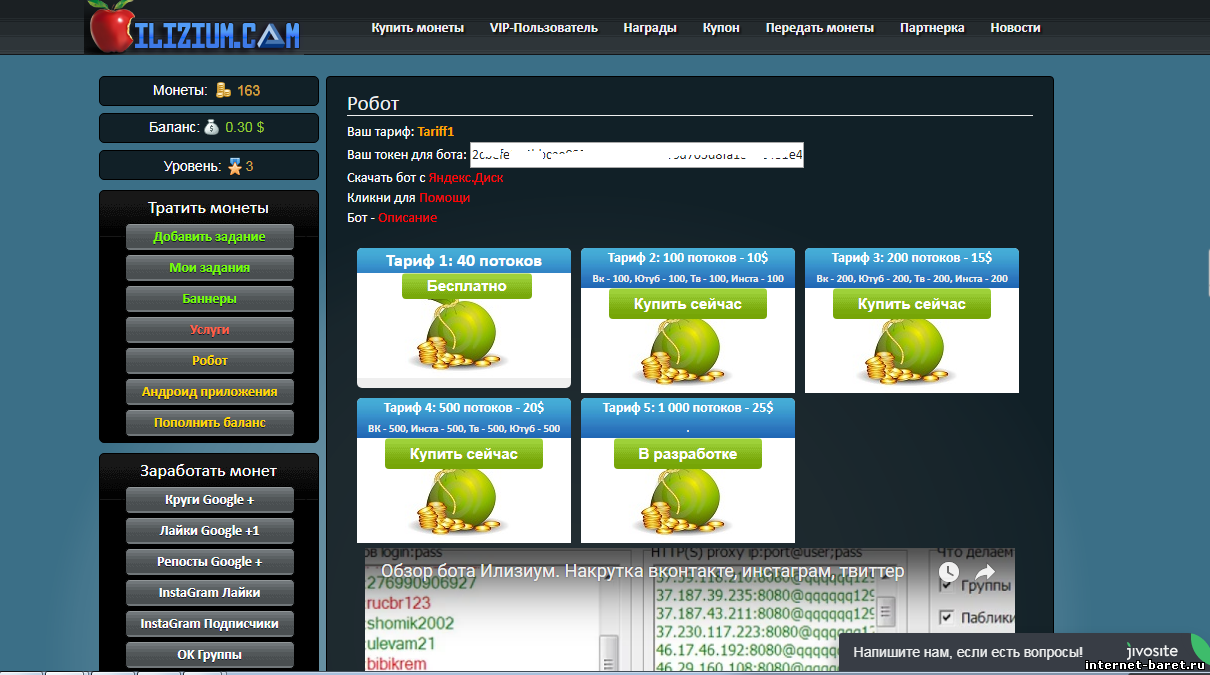This screenshot has height=675, width=1210.
Task: Click the level value 3
Action: click(250, 167)
